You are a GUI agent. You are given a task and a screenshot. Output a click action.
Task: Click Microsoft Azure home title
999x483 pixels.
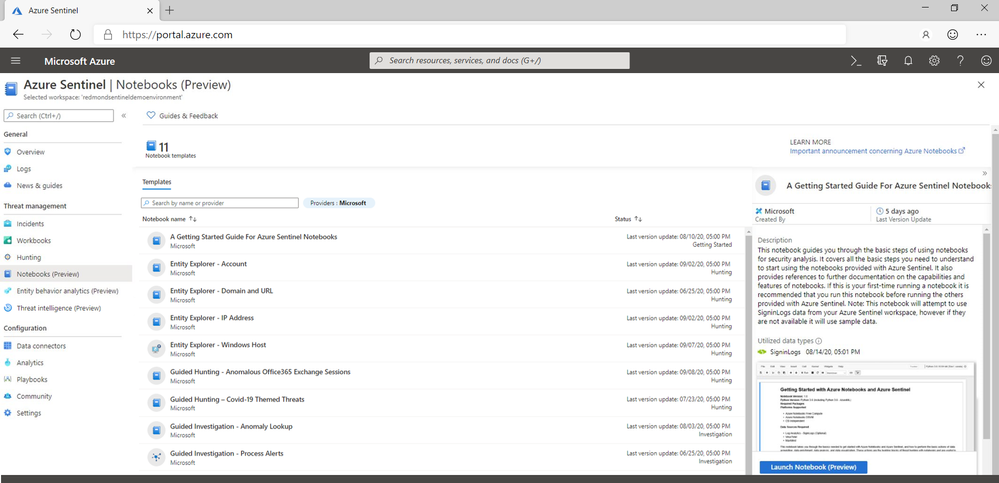(x=80, y=61)
